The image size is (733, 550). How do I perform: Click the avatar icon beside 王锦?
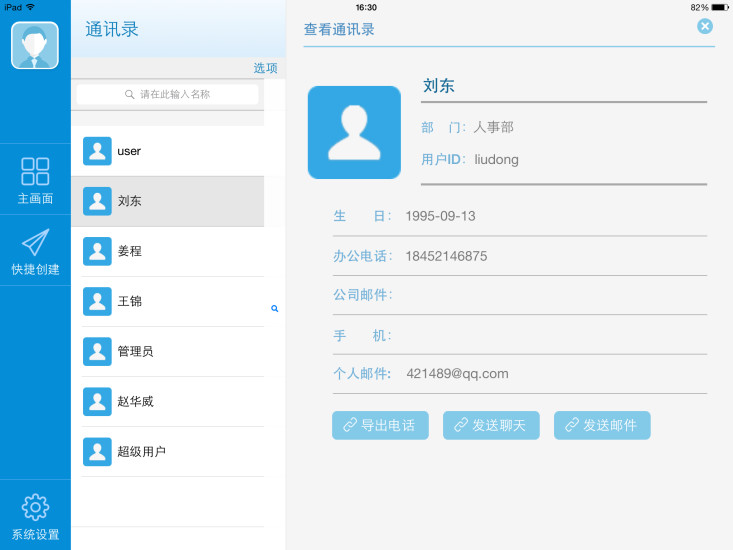tap(97, 301)
